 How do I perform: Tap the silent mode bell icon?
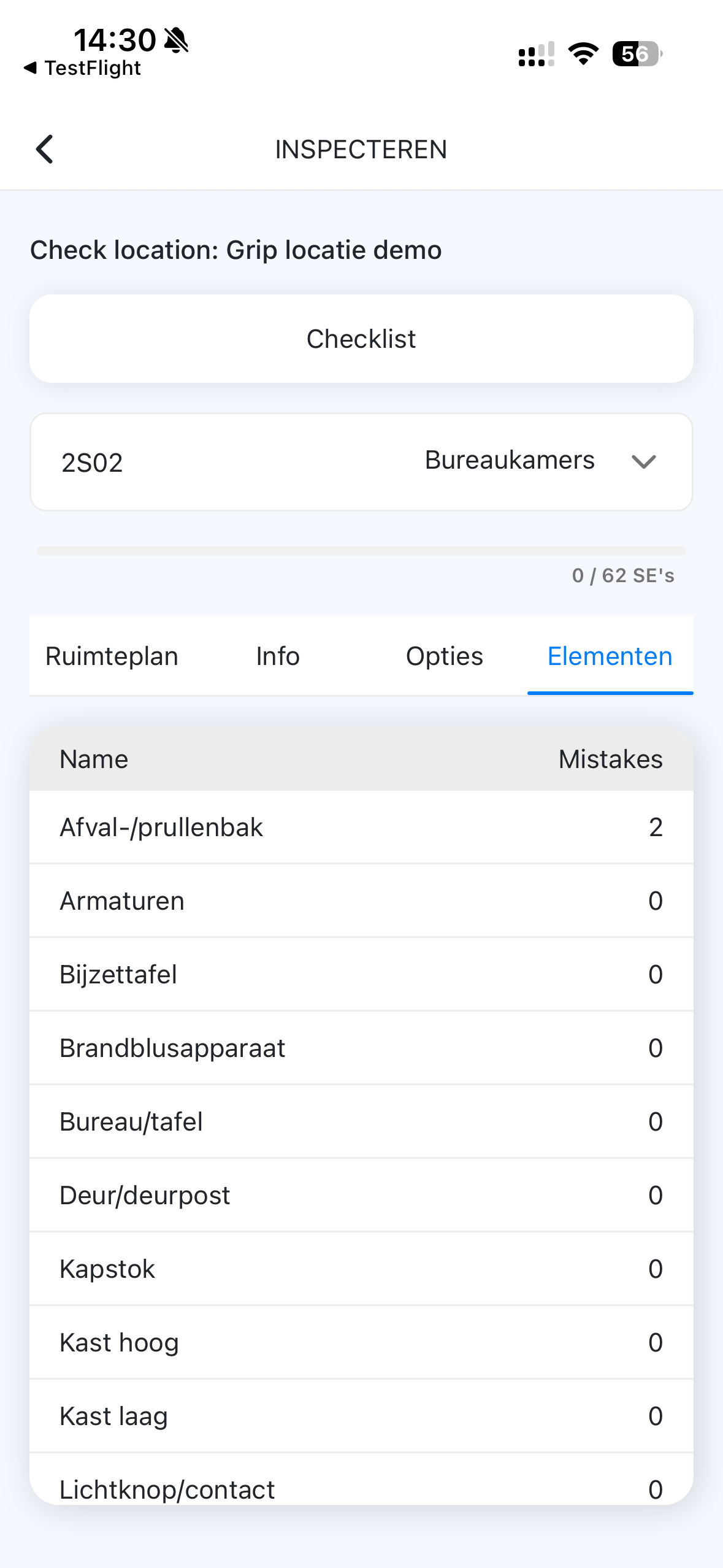177,40
